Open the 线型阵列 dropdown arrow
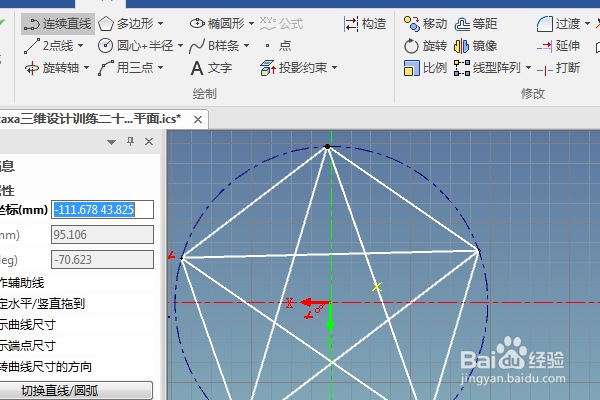 (528, 68)
